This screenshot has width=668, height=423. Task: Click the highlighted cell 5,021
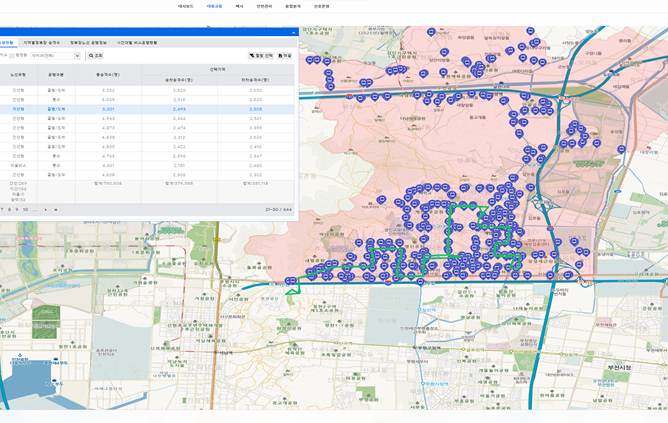pyautogui.click(x=108, y=109)
